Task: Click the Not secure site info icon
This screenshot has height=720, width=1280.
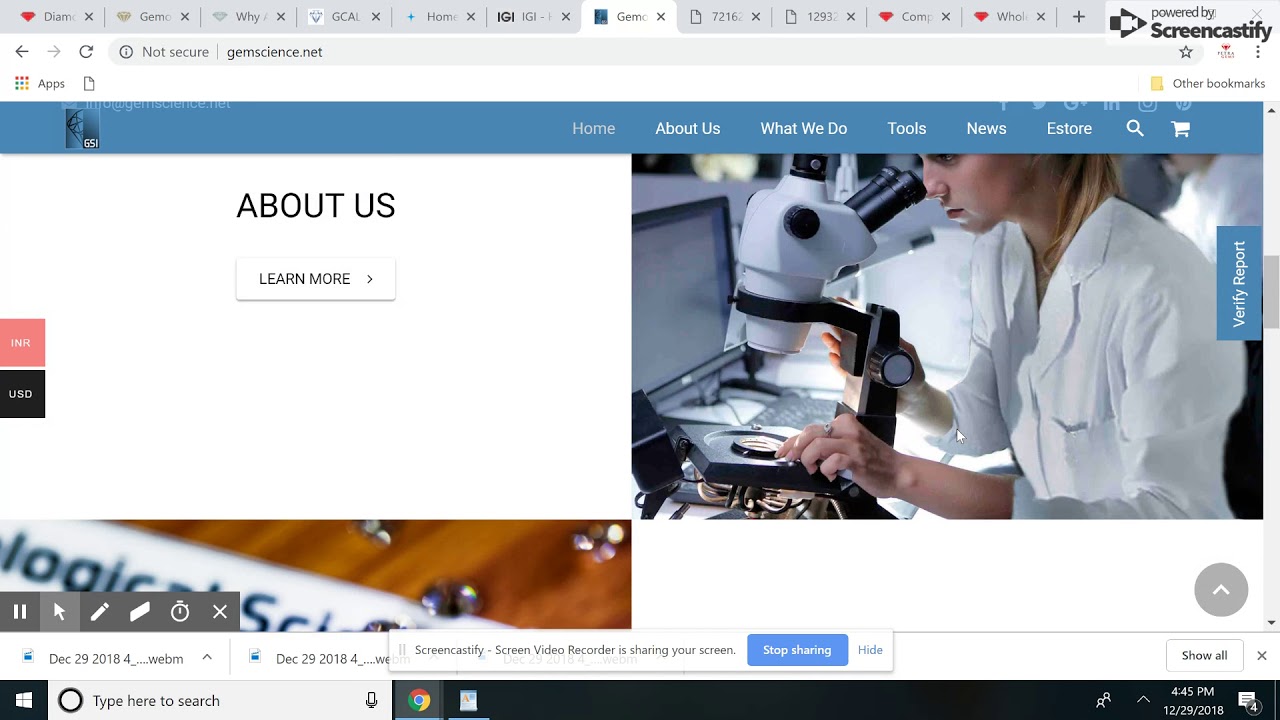Action: tap(126, 52)
